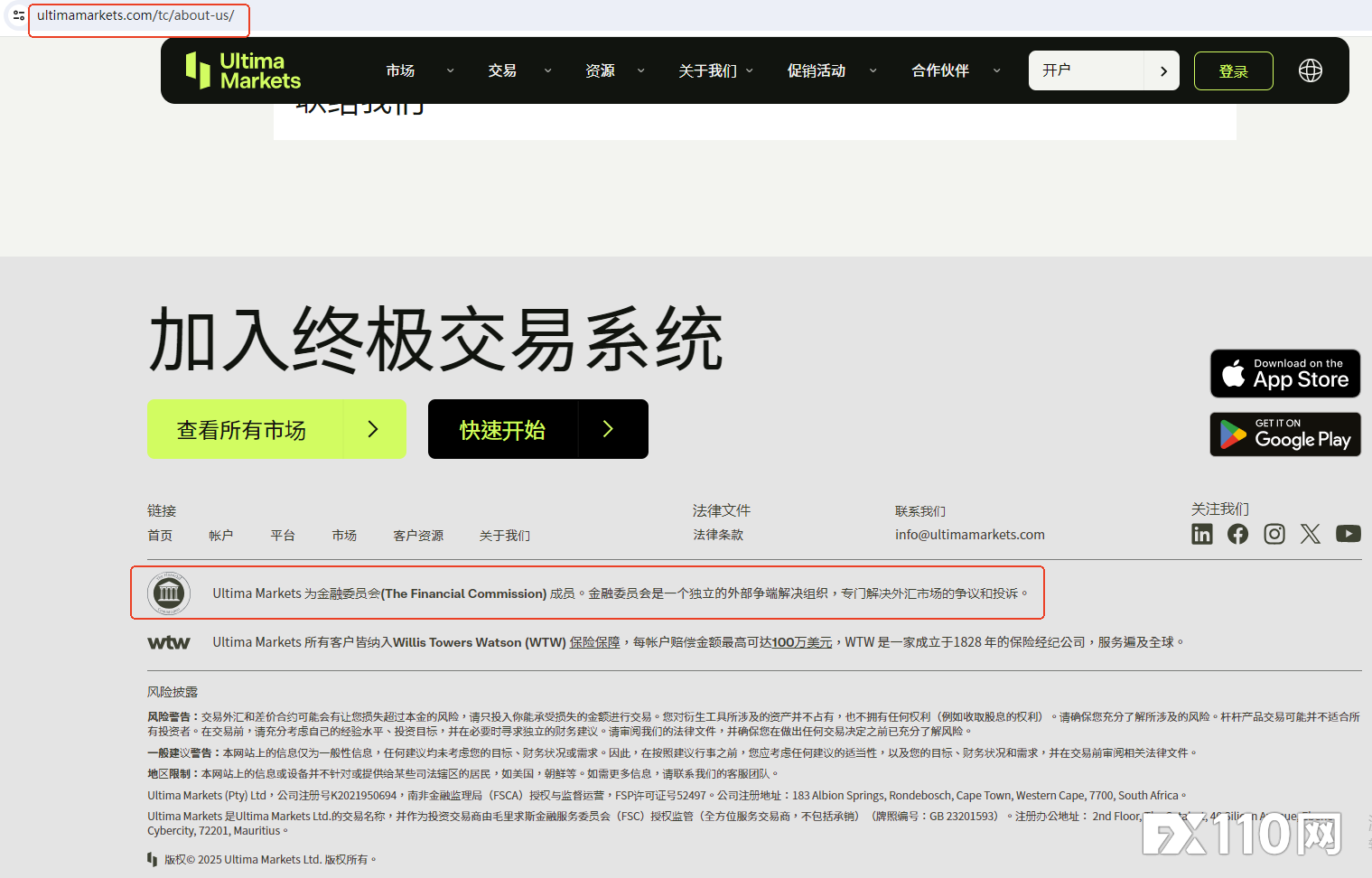The image size is (1372, 878).
Task: Click the 法律文件 footer label
Action: coord(722,510)
